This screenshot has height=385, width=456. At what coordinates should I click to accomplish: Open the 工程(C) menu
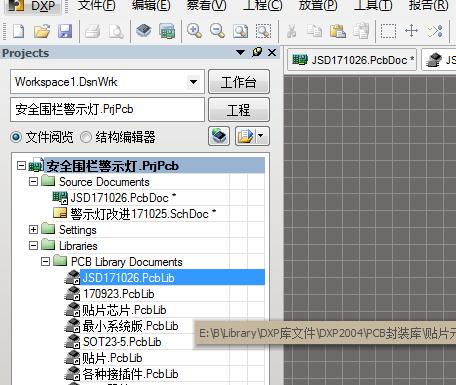point(263,5)
